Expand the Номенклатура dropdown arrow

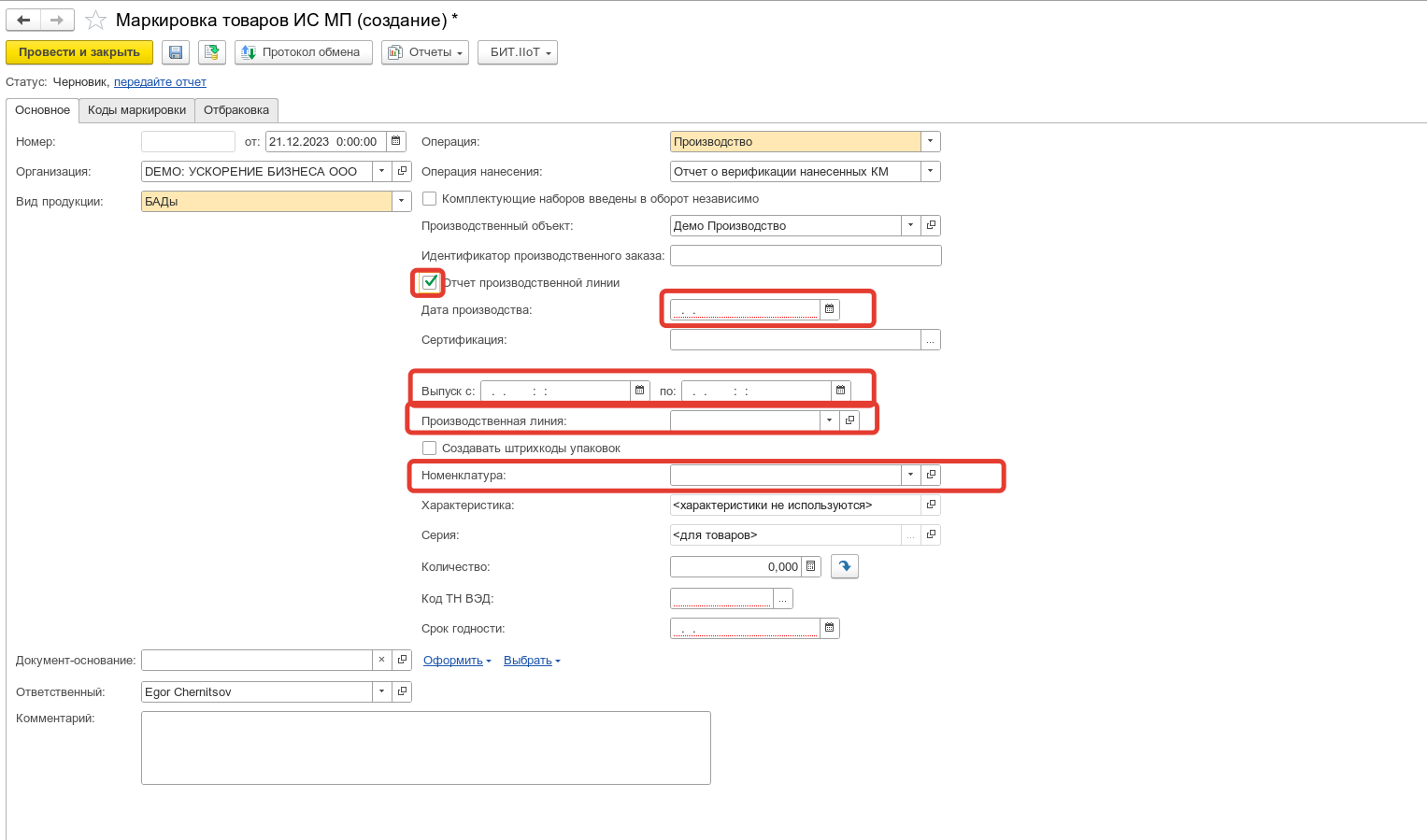(x=910, y=475)
